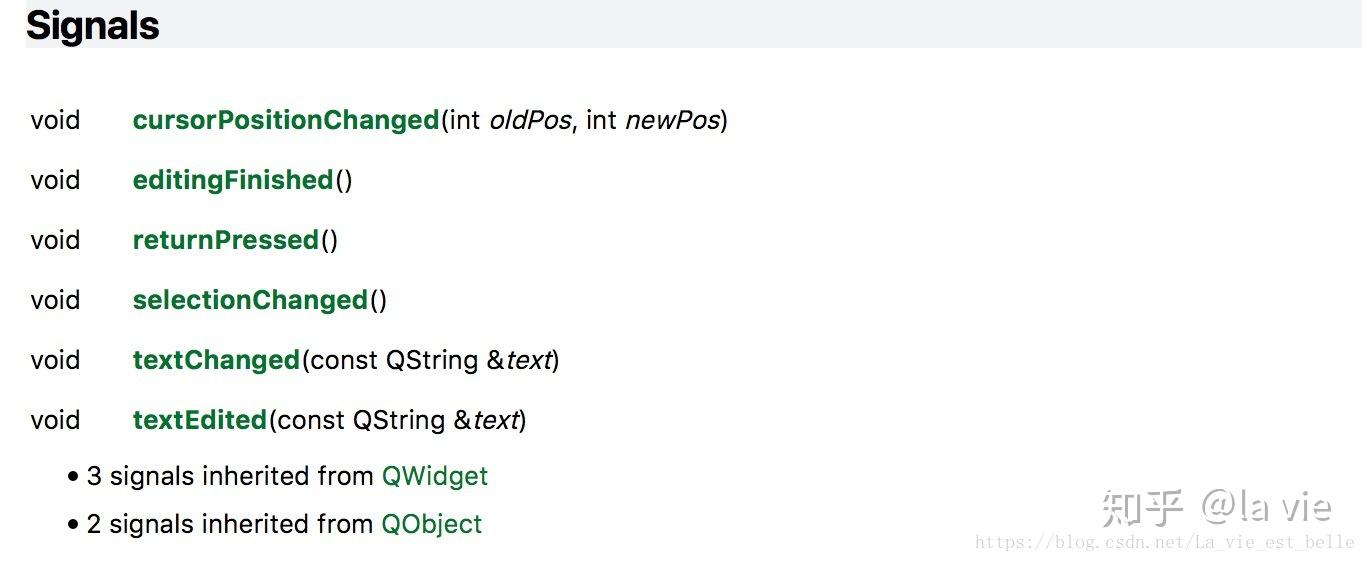Go to the returnPressed signal entry
This screenshot has height=562, width=1366.
(225, 241)
